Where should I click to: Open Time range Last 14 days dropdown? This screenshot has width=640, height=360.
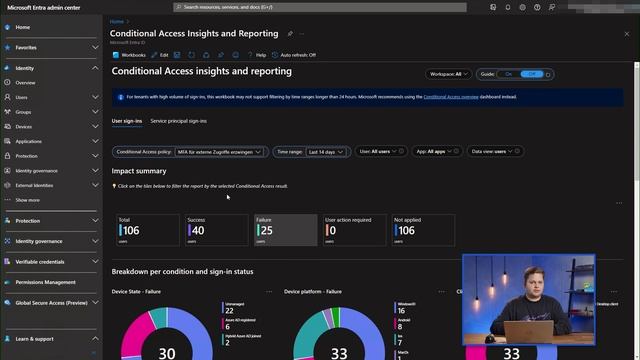click(326, 152)
